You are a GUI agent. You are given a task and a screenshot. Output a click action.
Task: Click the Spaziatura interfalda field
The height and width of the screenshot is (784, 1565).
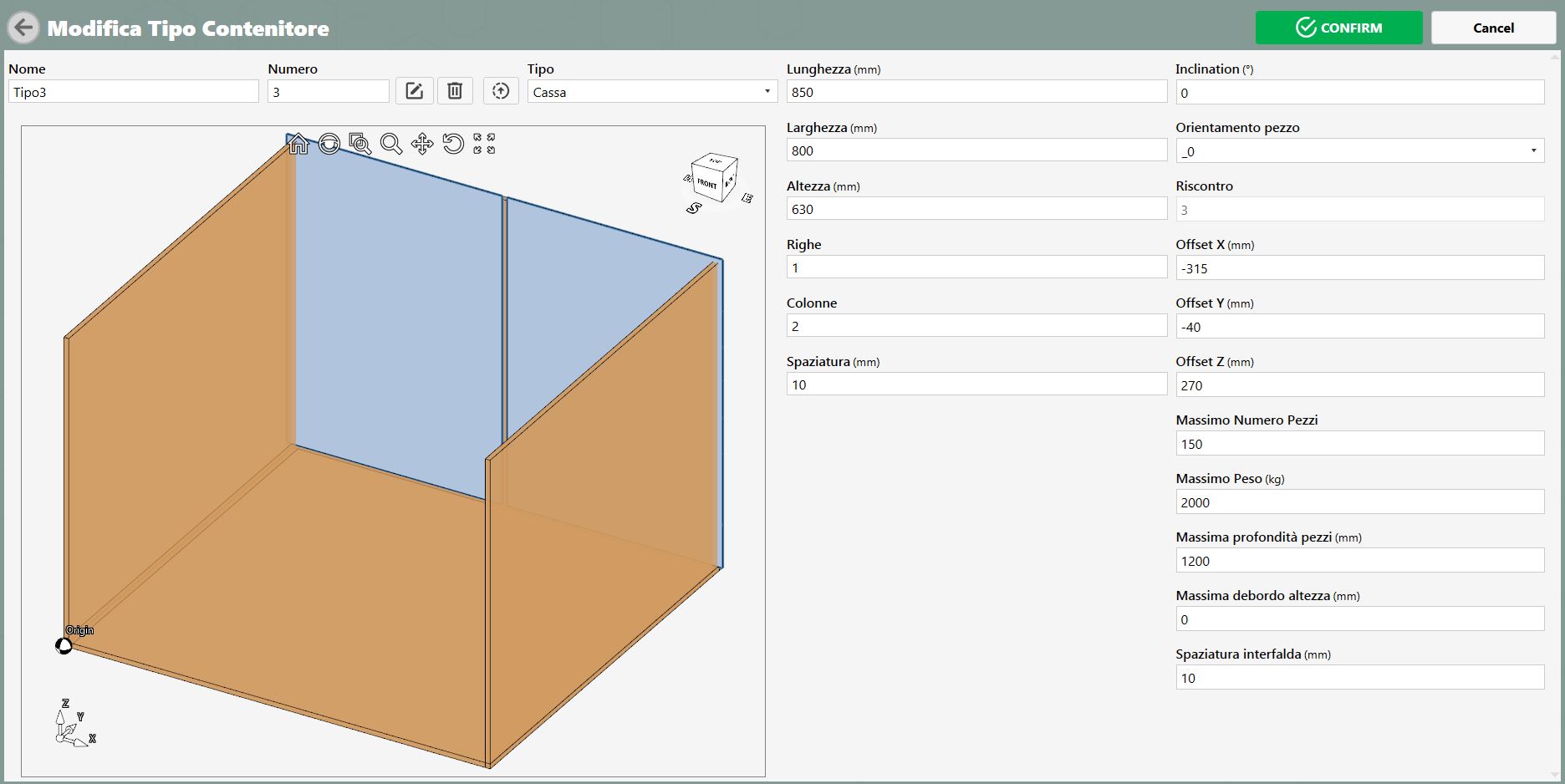click(1359, 678)
